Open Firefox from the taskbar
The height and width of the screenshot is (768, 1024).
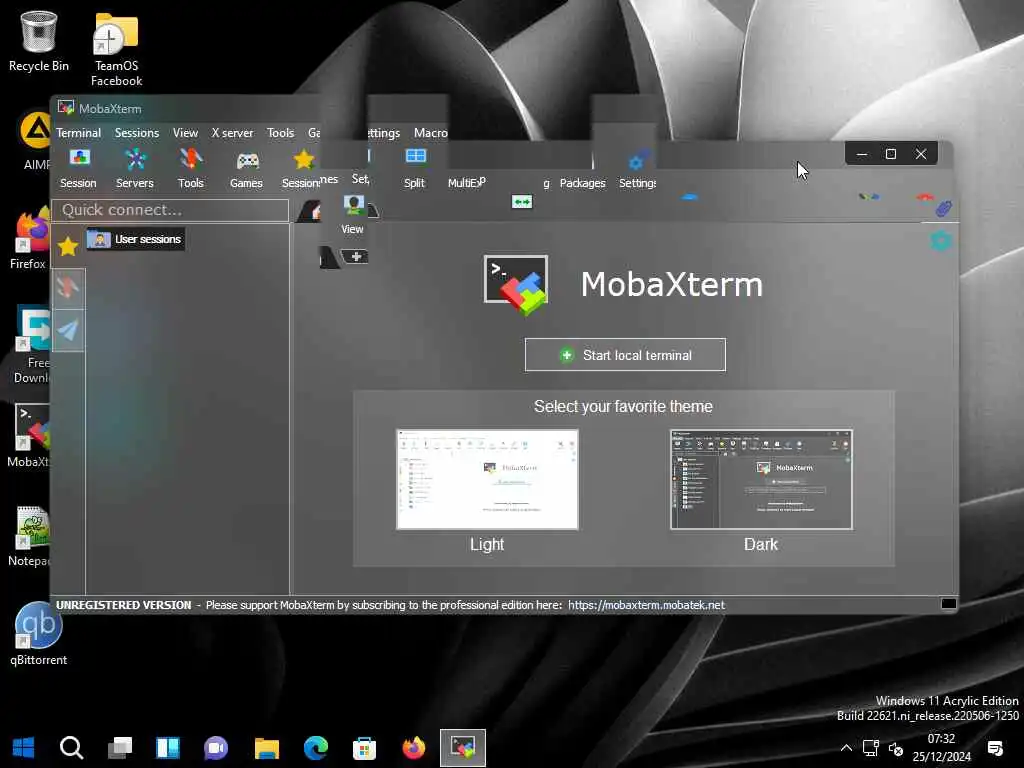pyautogui.click(x=413, y=748)
